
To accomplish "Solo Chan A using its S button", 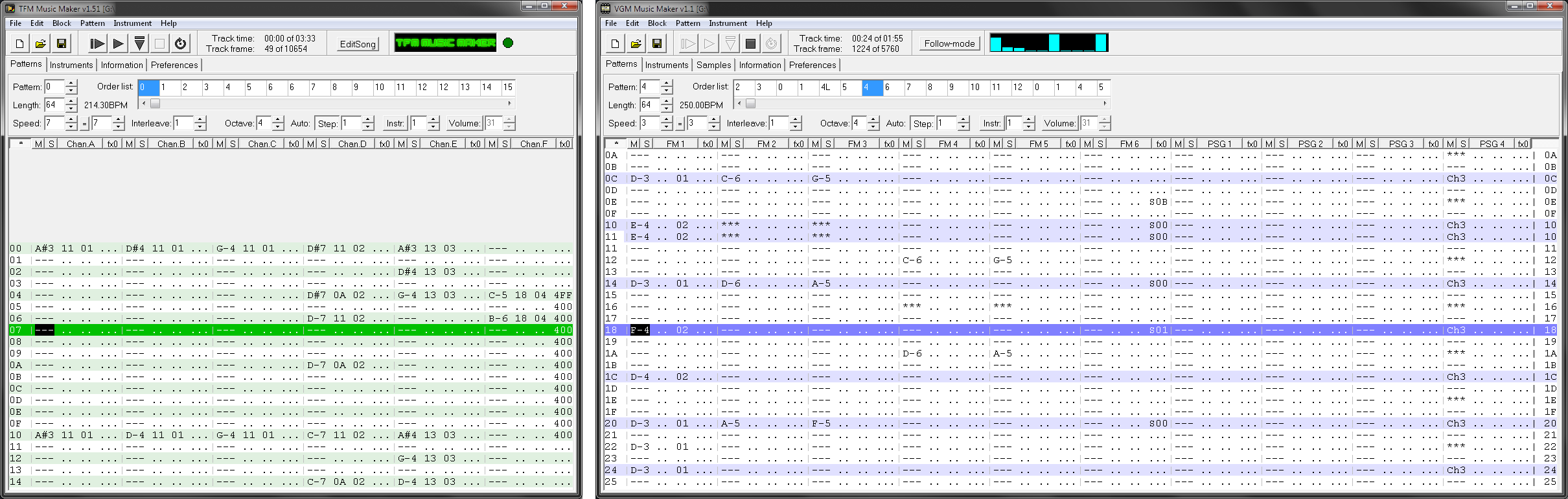I will (x=51, y=144).
